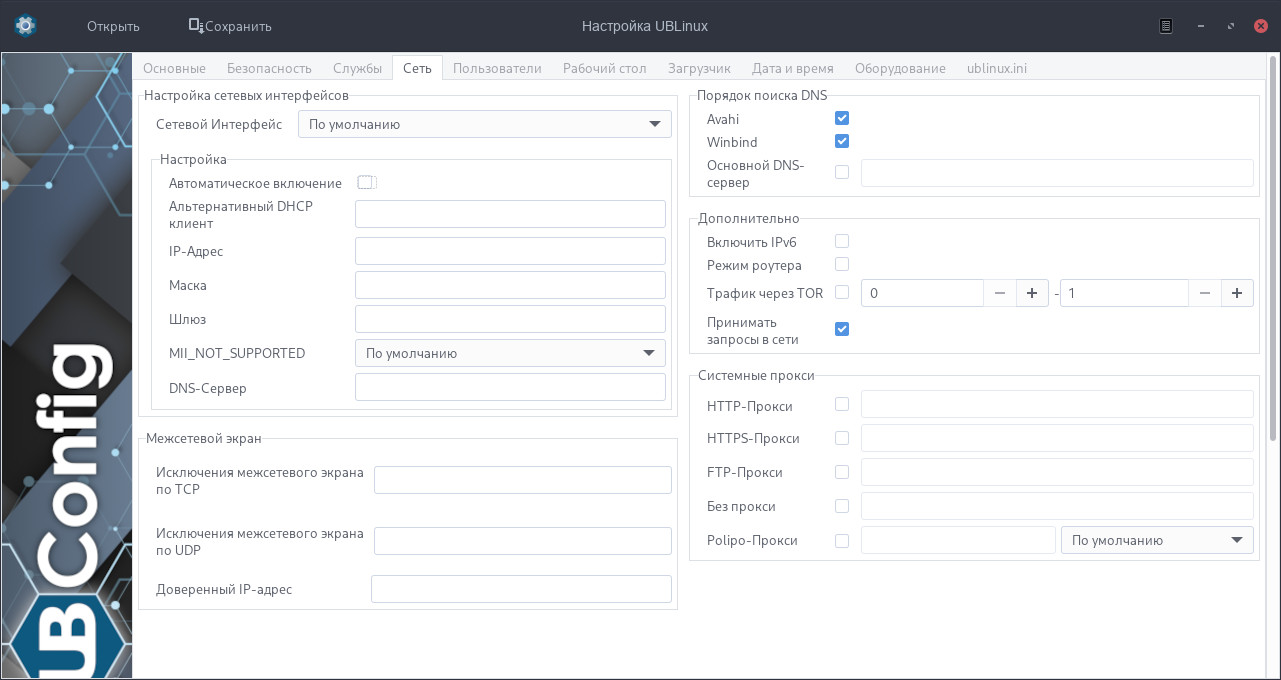This screenshot has height=680, width=1281.
Task: Expand the MII_NOT_SUPPORTED dropdown
Action: (510, 353)
